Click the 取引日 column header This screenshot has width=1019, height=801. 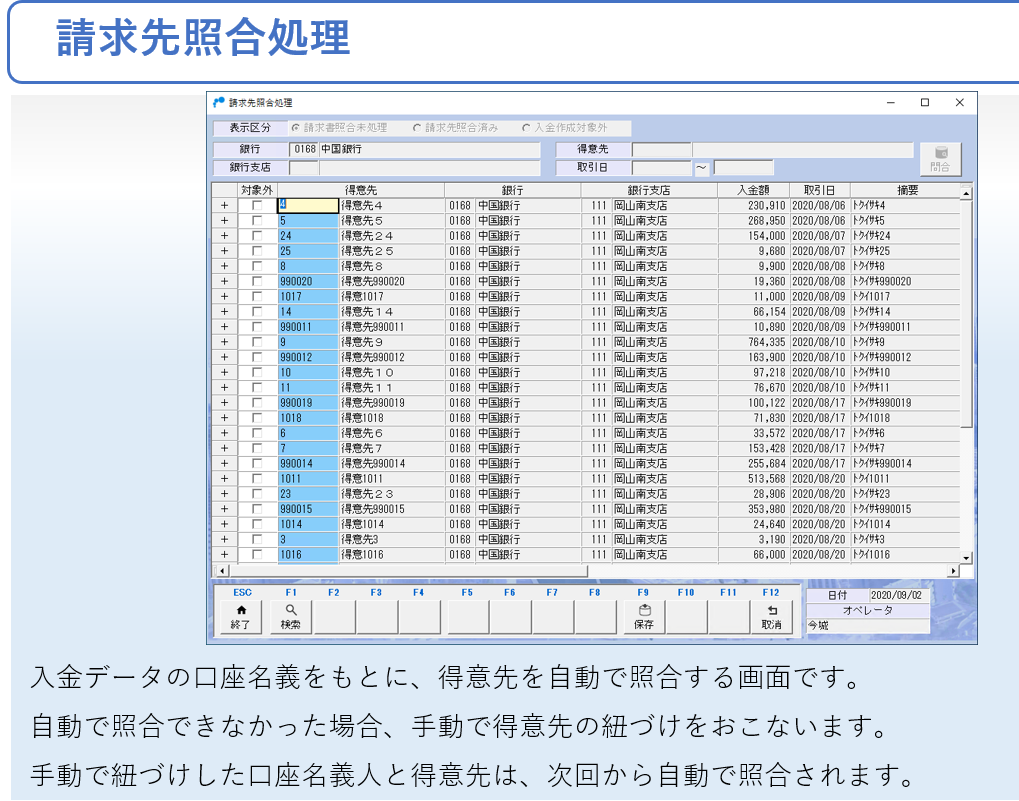click(x=820, y=190)
